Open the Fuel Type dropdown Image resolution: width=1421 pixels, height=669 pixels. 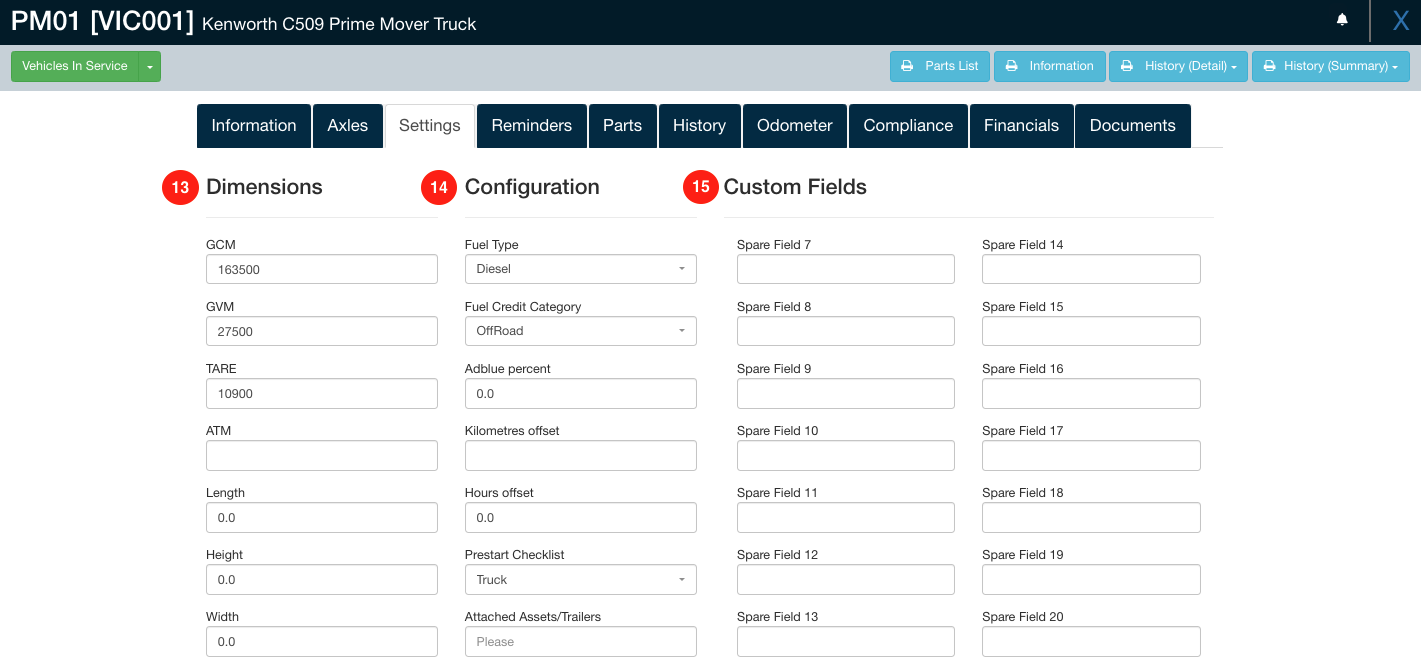pos(581,269)
